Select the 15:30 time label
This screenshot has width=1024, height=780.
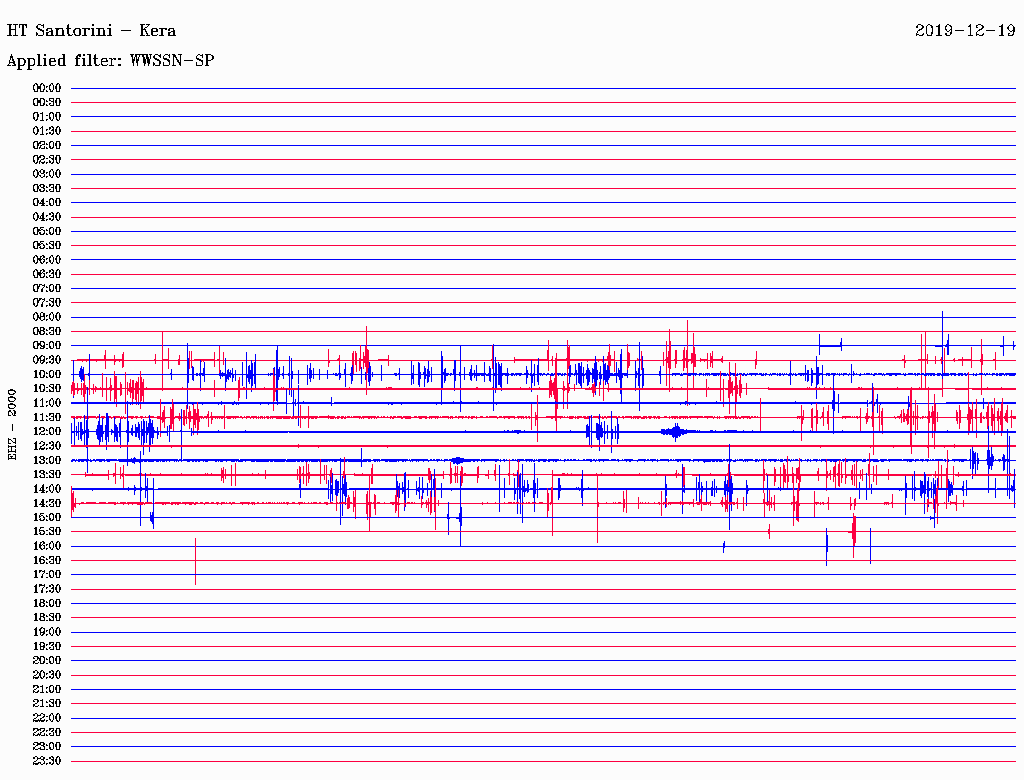pyautogui.click(x=47, y=532)
